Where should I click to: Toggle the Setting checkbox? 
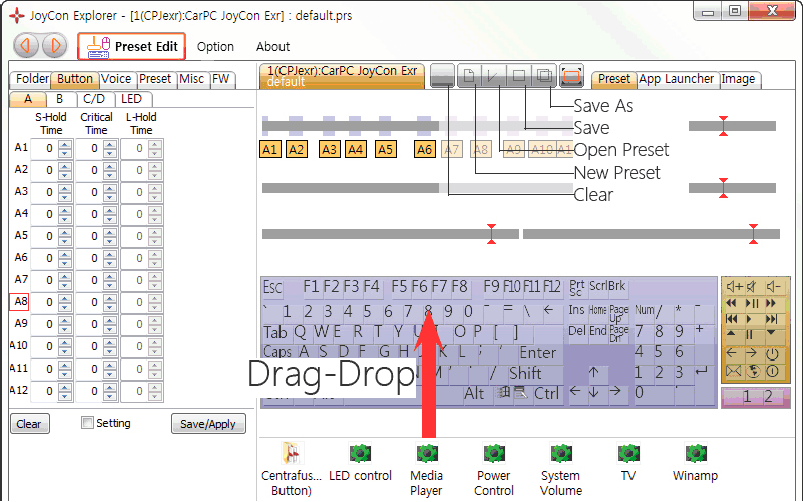point(88,423)
